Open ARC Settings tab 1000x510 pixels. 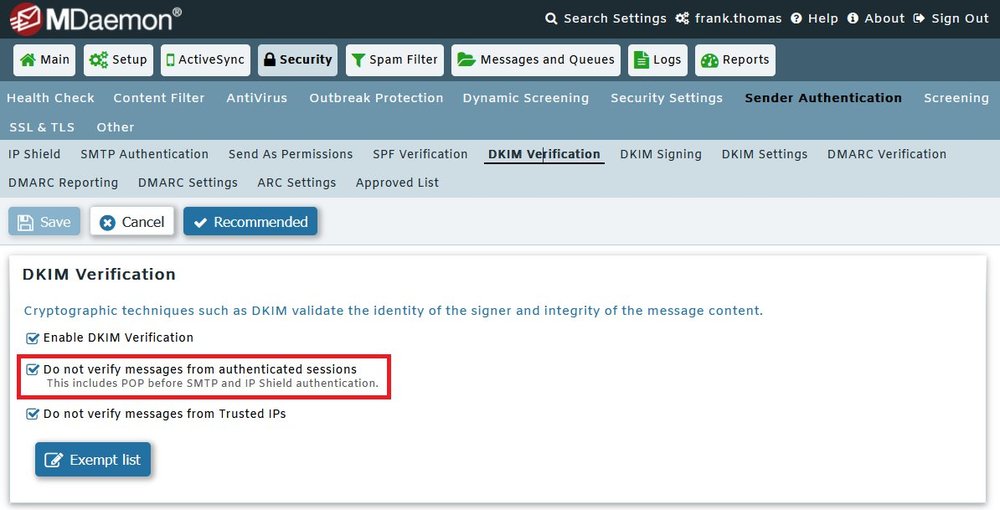297,183
